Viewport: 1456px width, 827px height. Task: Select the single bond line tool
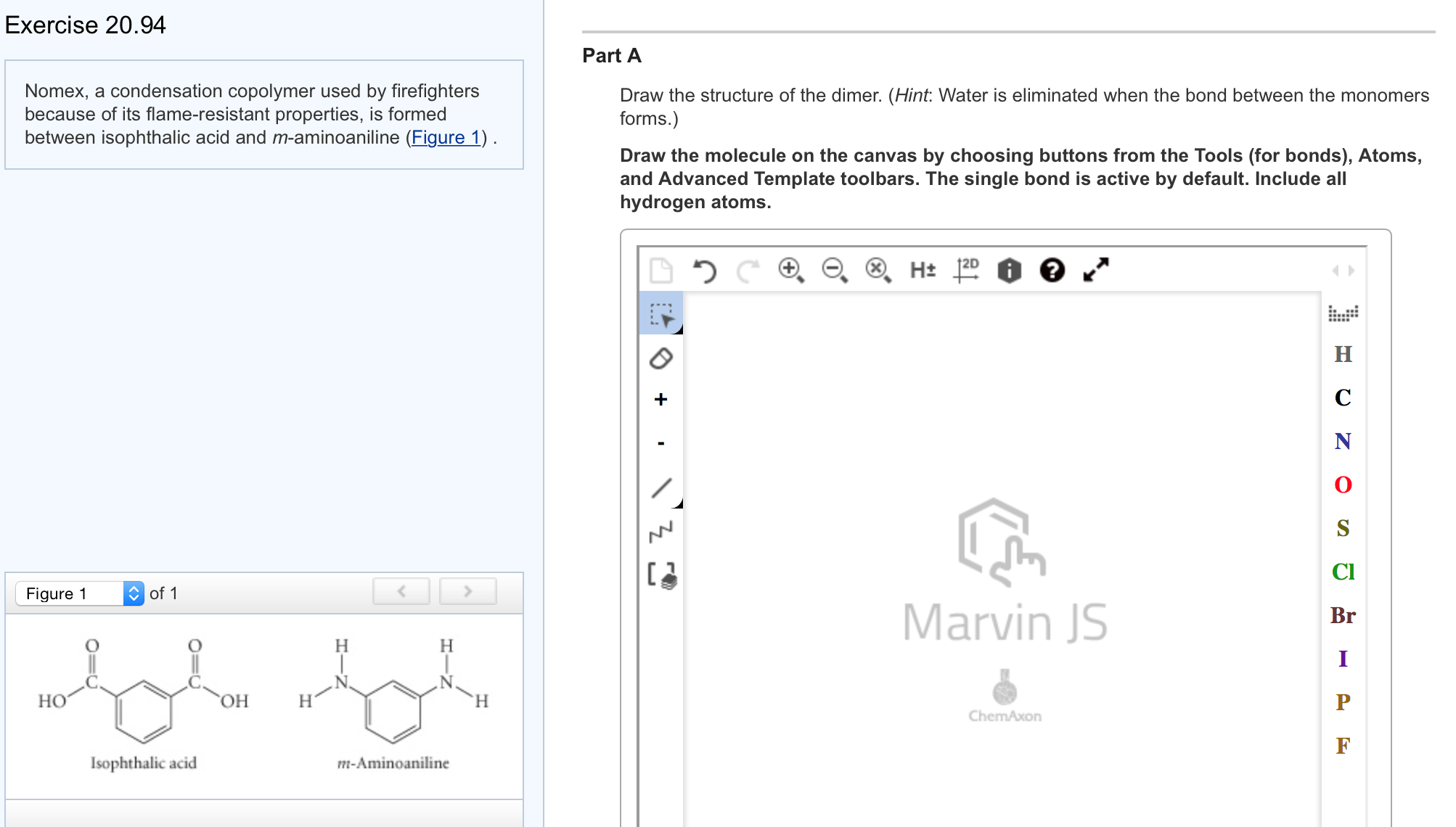660,487
